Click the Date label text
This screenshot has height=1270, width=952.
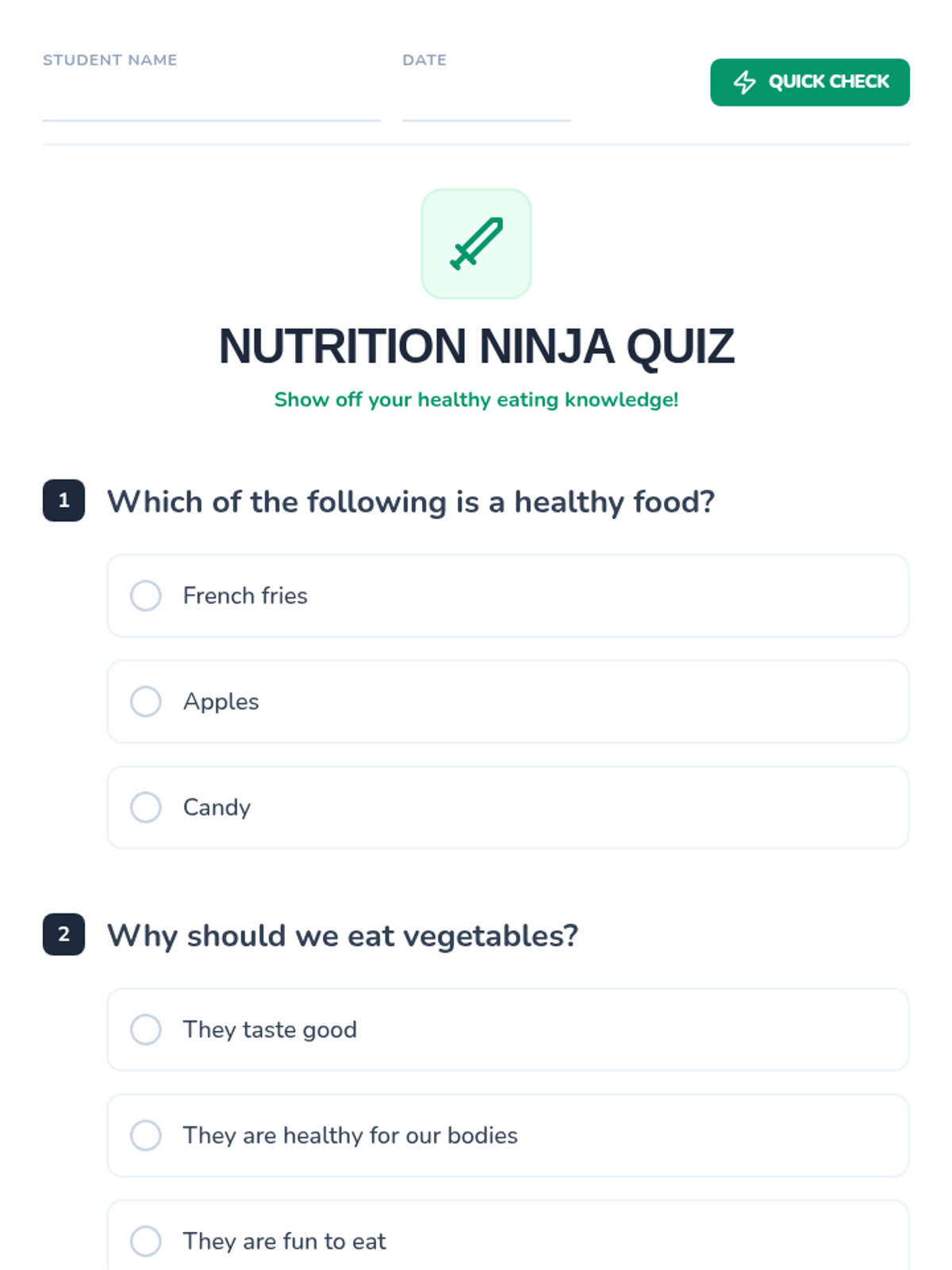[x=424, y=60]
